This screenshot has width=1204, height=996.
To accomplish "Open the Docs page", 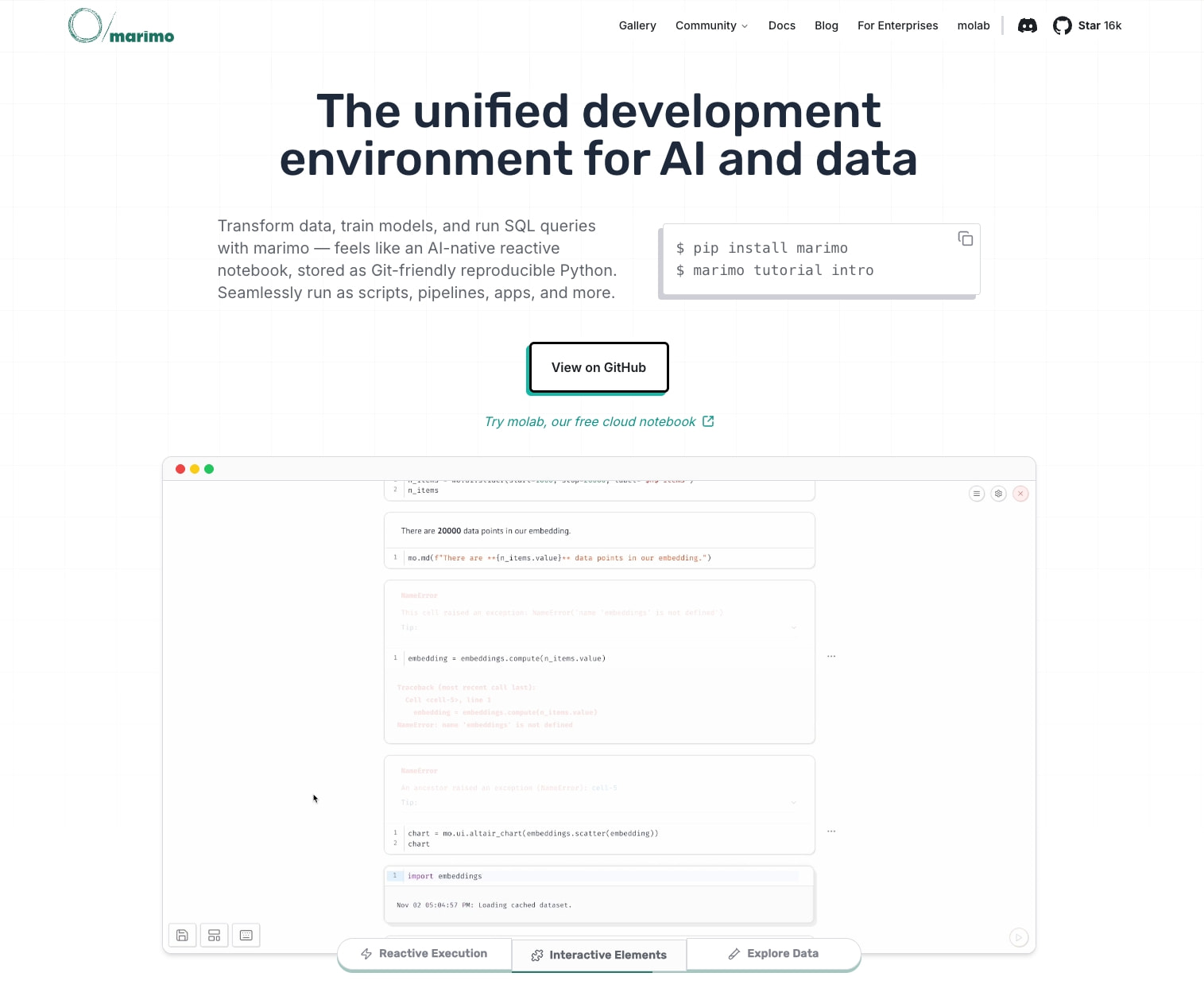I will coord(782,25).
